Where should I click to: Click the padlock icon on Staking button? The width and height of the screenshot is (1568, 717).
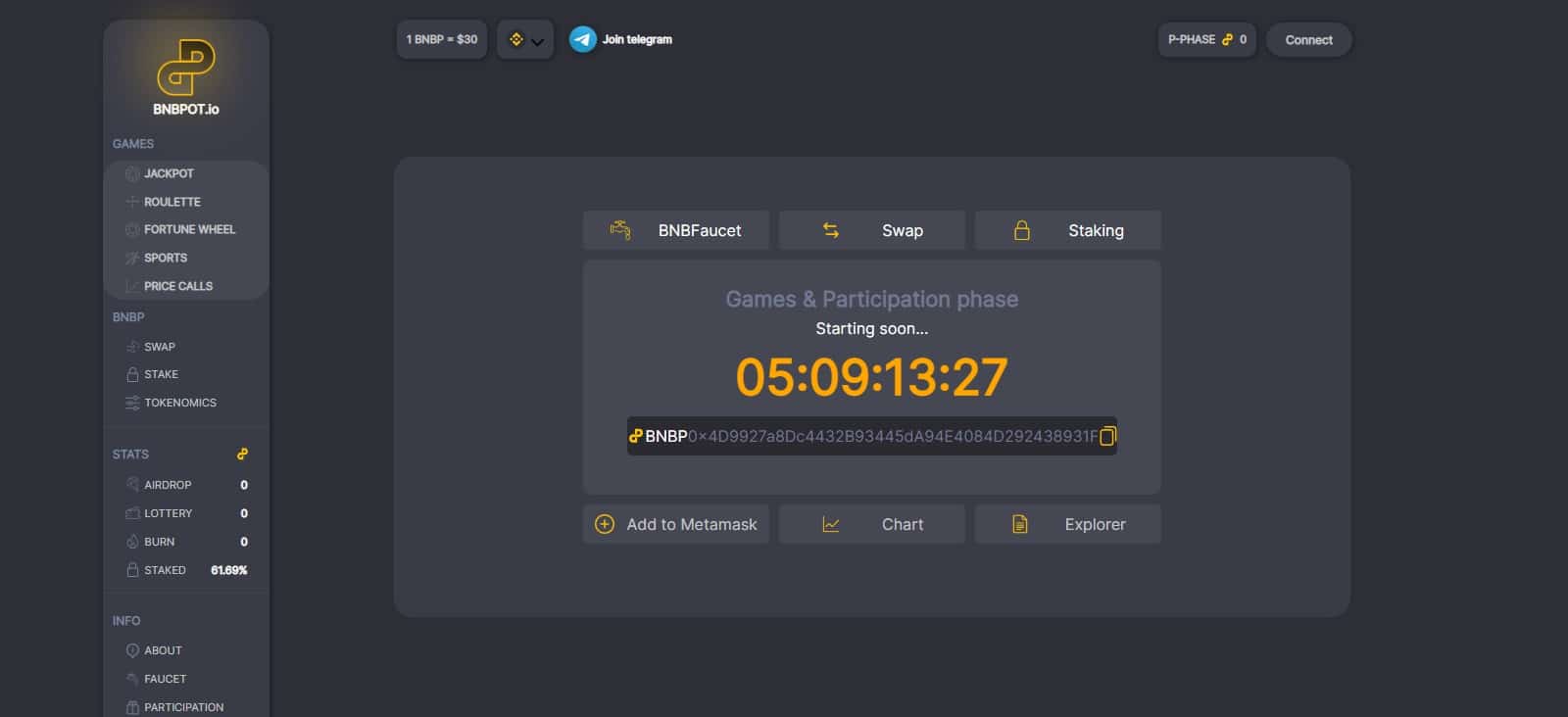pyautogui.click(x=1022, y=230)
